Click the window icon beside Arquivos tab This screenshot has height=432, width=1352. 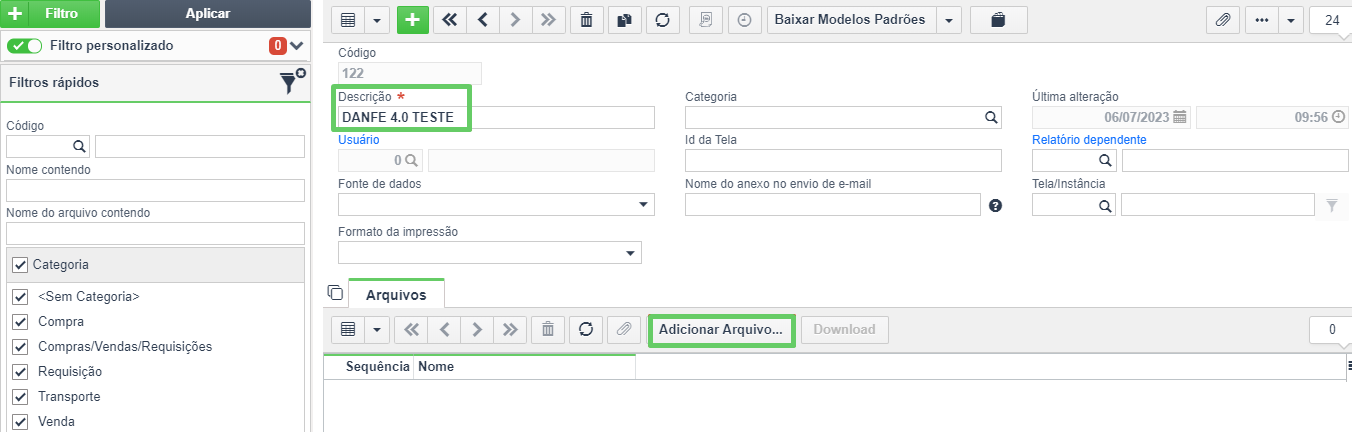[x=336, y=293]
